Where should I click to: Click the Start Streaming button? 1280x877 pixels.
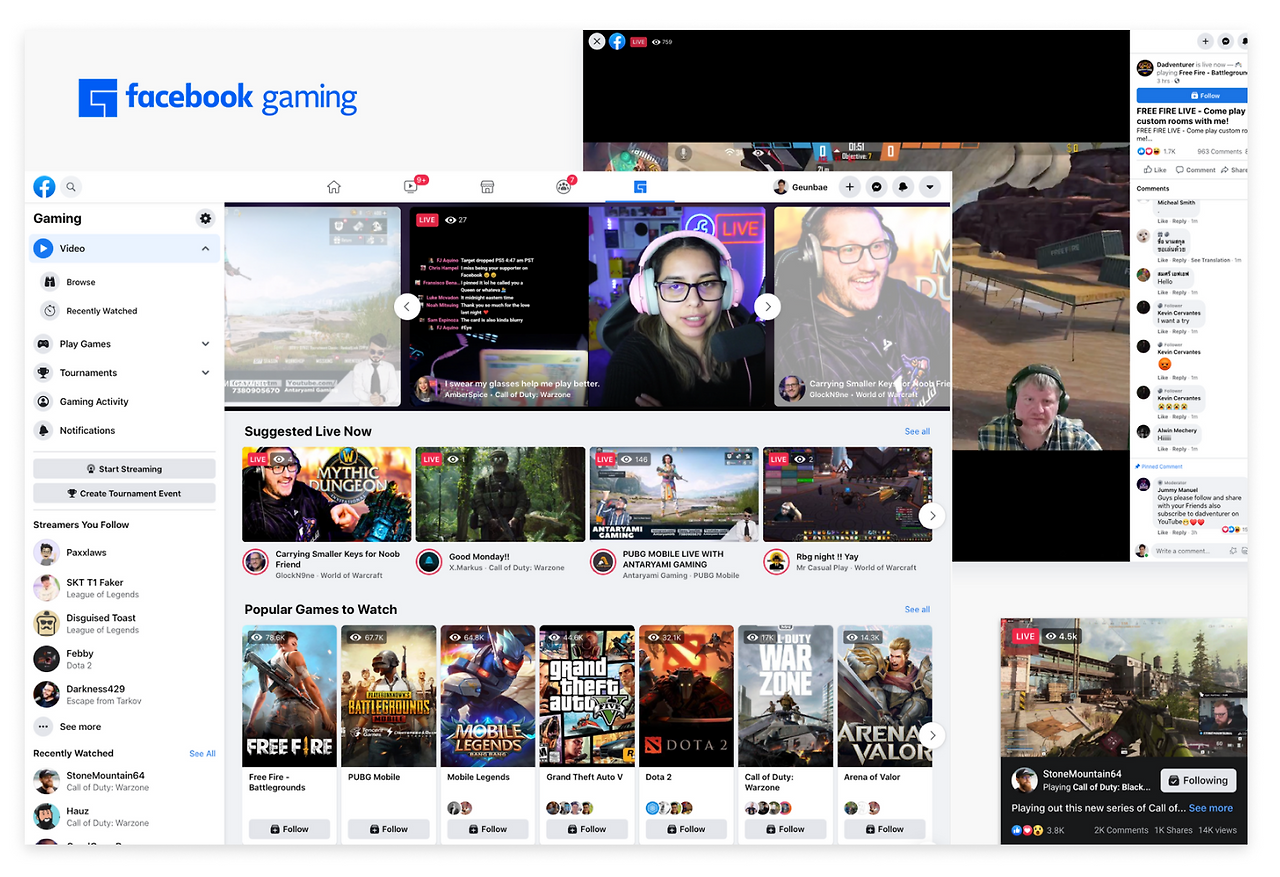124,469
